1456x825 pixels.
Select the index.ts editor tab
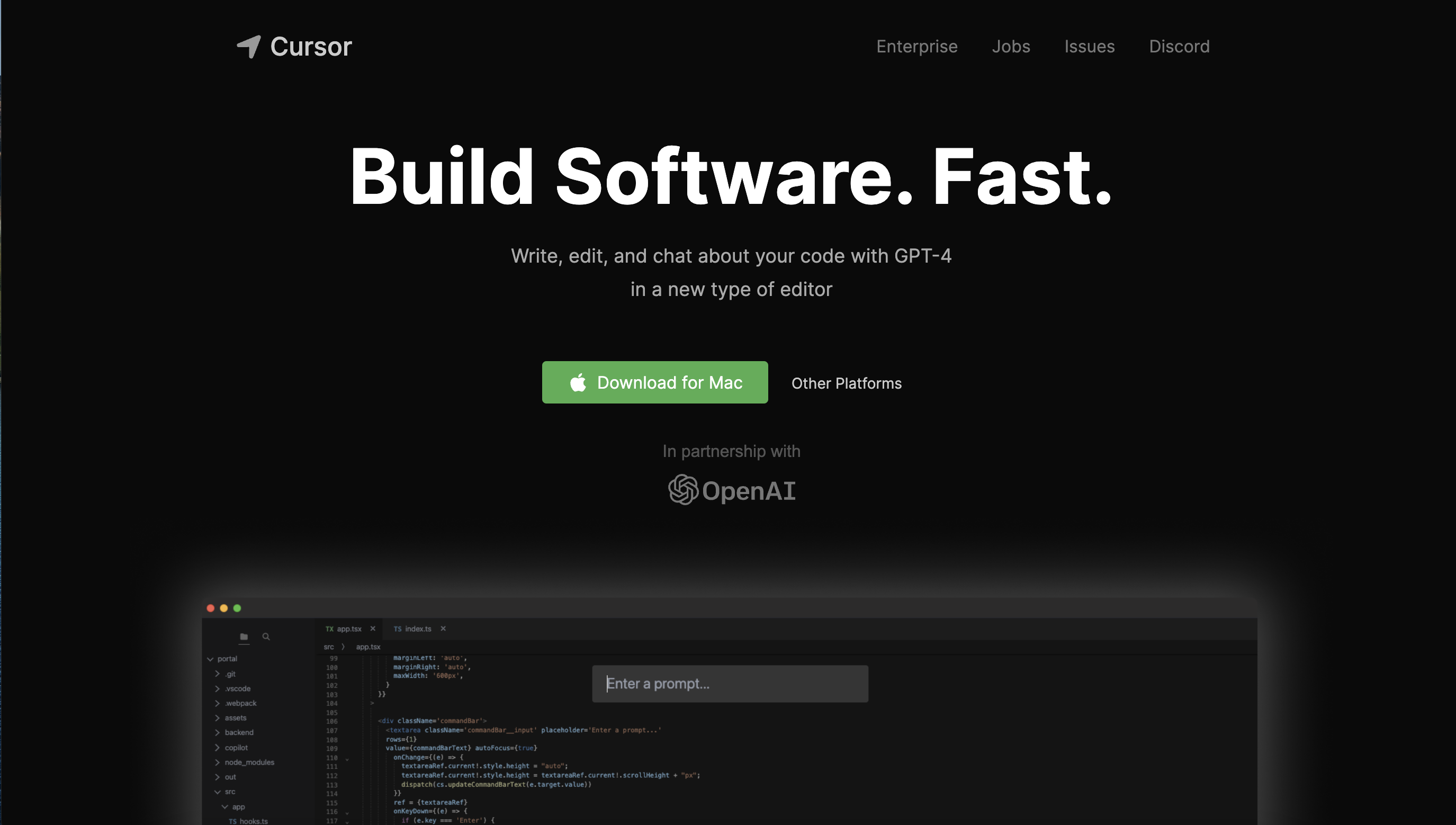coord(418,629)
